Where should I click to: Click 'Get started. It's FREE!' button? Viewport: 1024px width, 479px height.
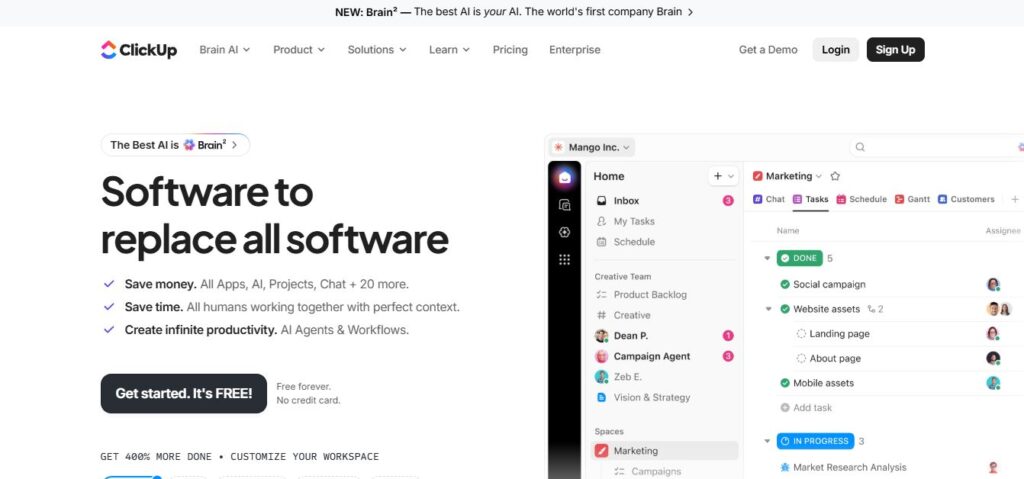click(184, 393)
